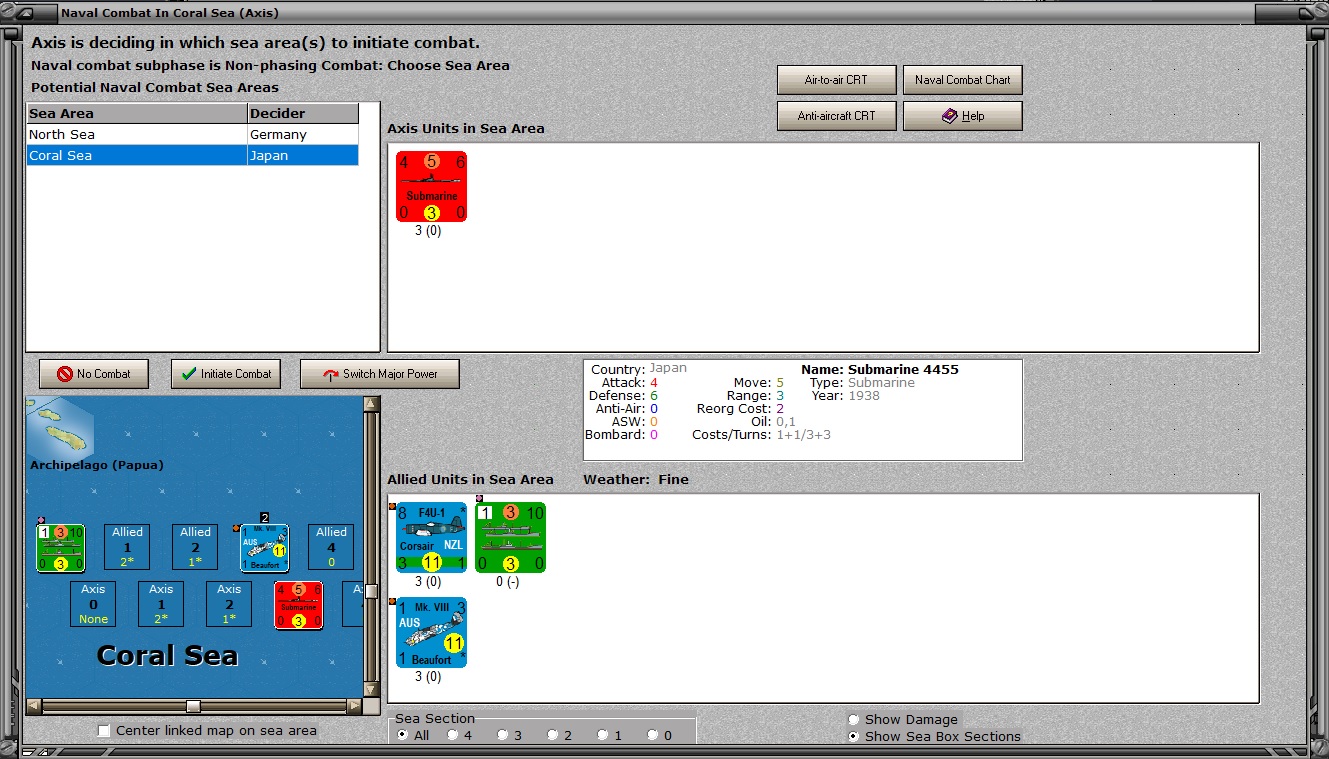
Task: Click the map's vertical scrollbar thumb
Action: click(x=371, y=591)
